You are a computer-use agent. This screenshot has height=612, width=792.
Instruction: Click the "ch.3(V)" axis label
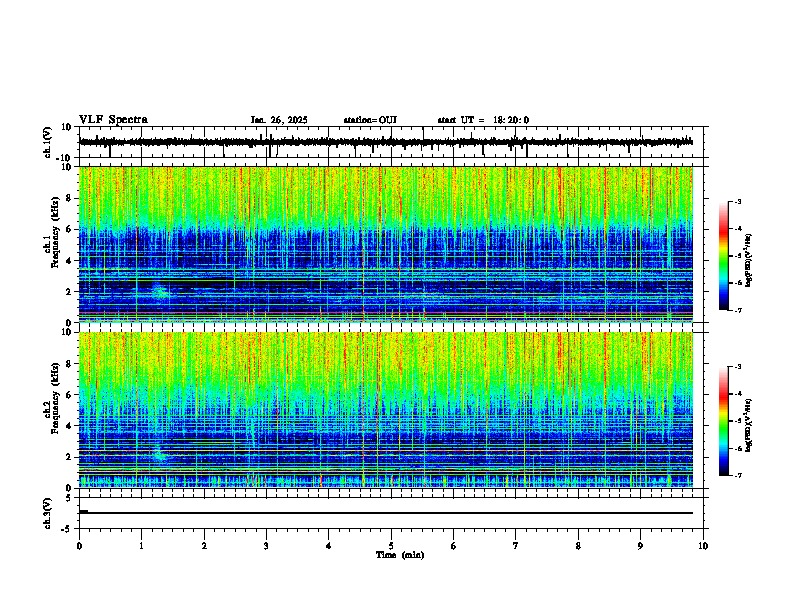click(x=47, y=513)
